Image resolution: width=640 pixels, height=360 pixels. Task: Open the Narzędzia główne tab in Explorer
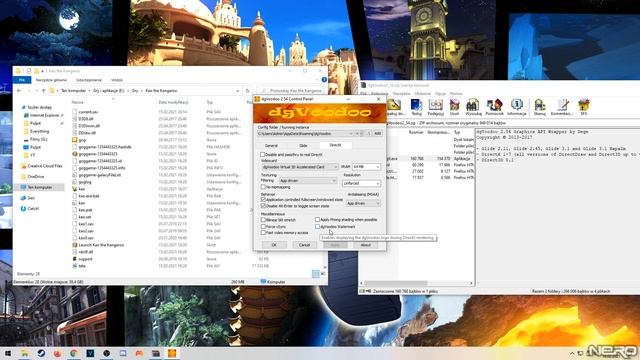pos(51,80)
